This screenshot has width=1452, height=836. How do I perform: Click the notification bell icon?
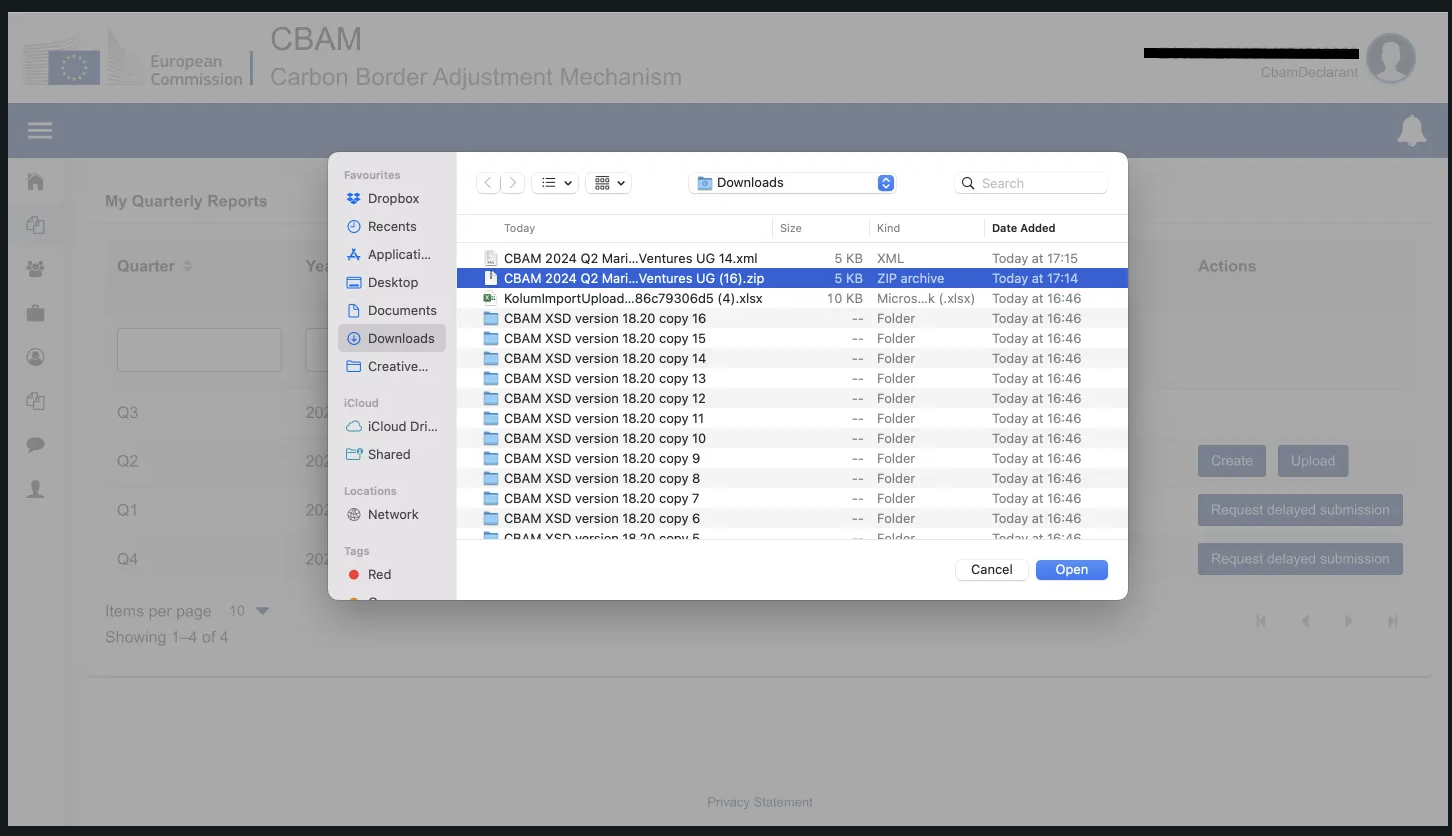1411,131
